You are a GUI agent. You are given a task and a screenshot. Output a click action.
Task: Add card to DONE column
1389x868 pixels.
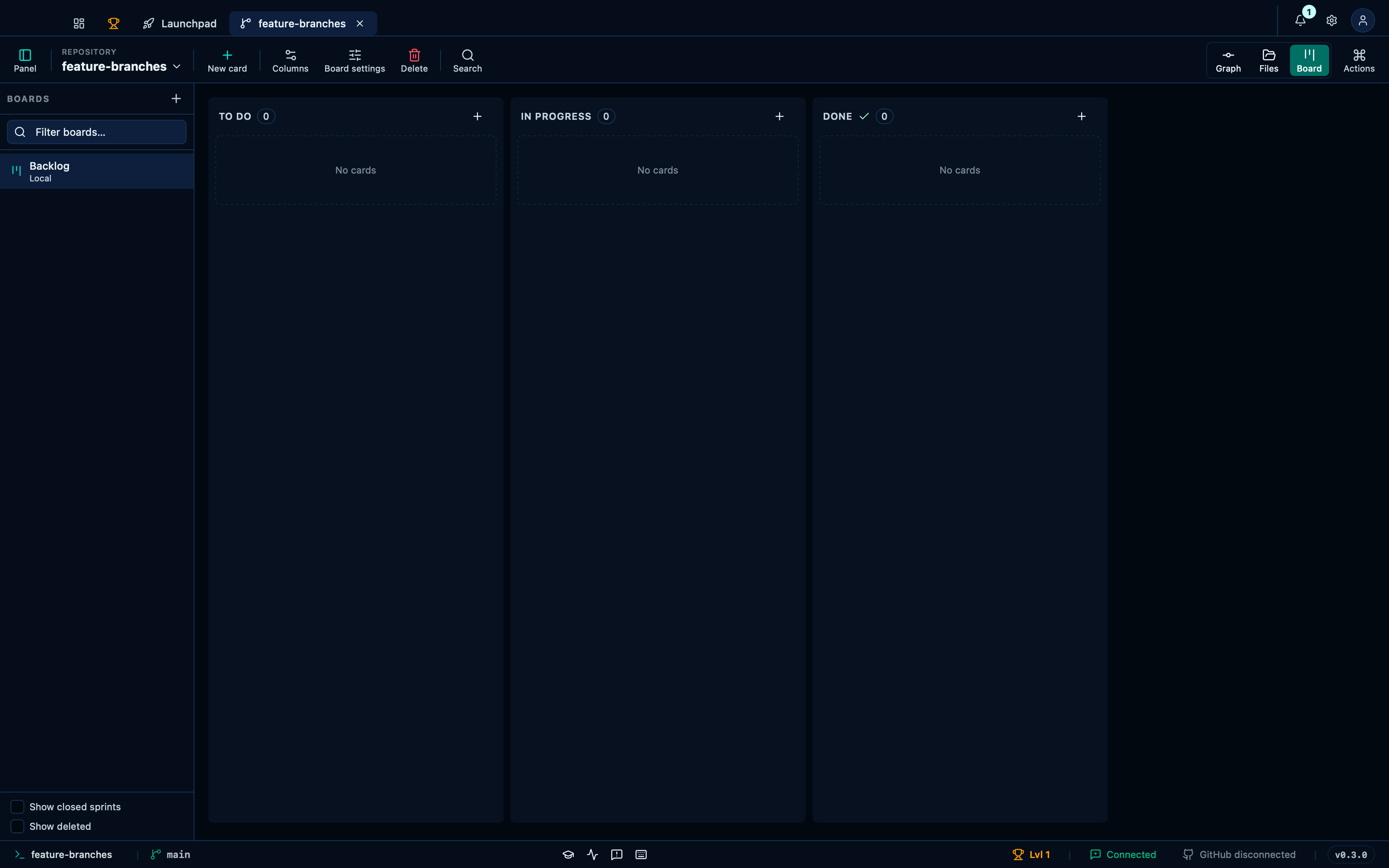pos(1081,117)
